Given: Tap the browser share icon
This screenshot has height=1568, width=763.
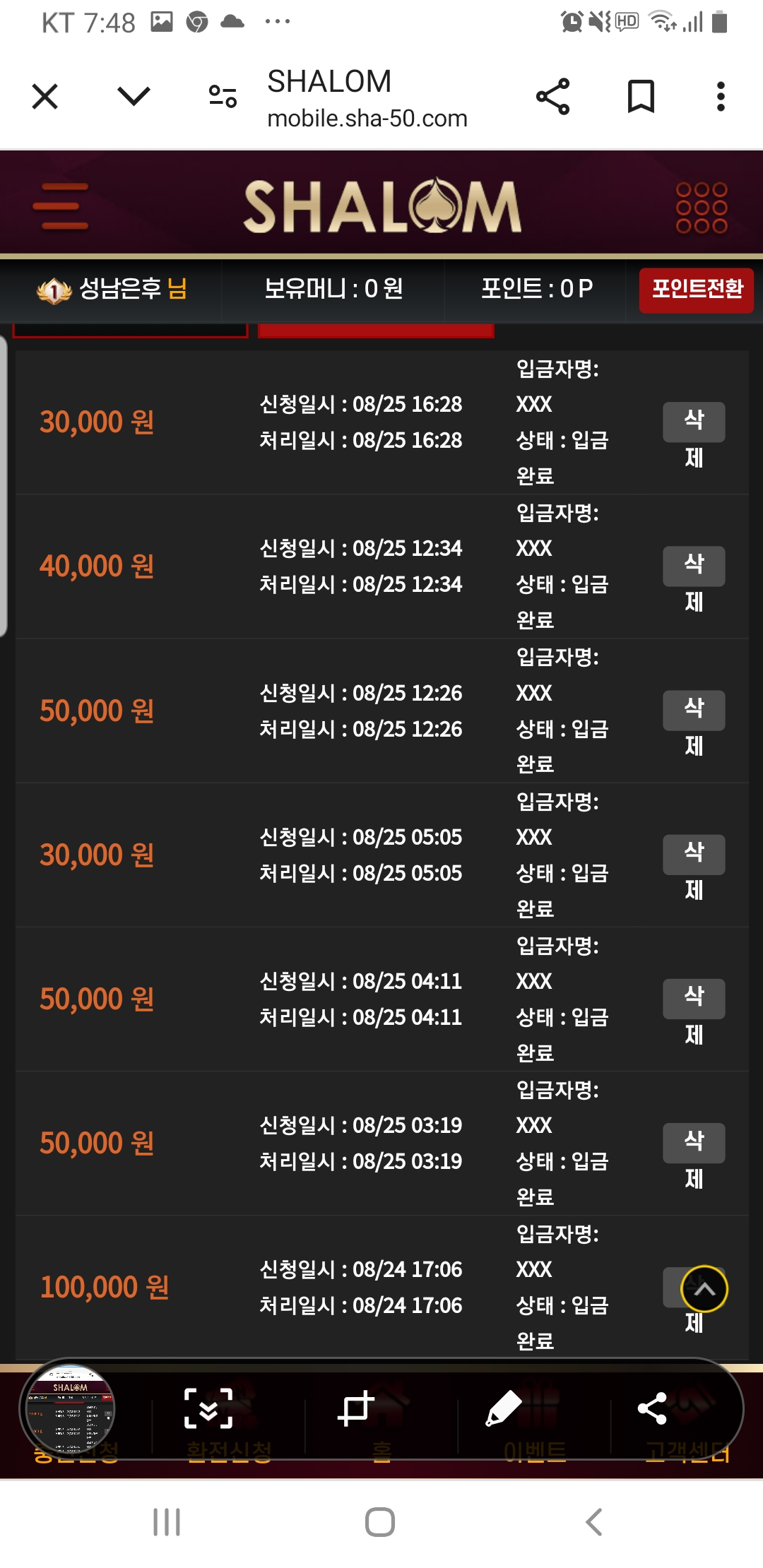Looking at the screenshot, I should 553,97.
